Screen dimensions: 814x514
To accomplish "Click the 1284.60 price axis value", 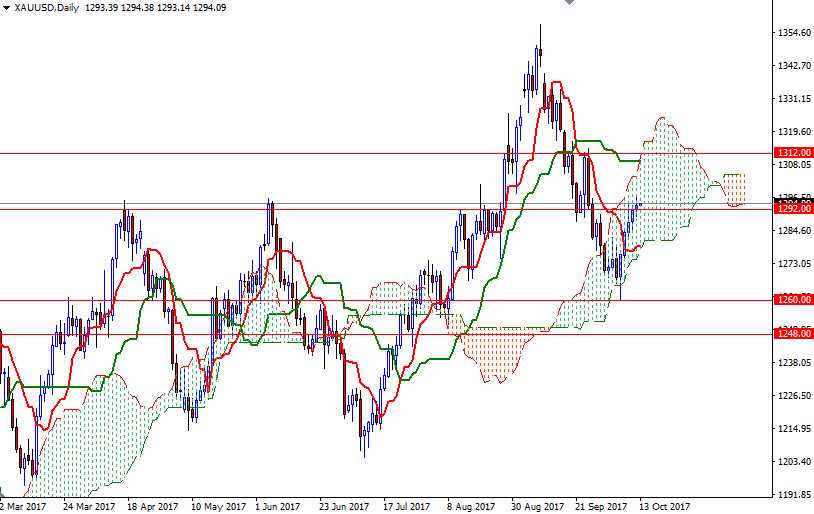I will point(794,231).
